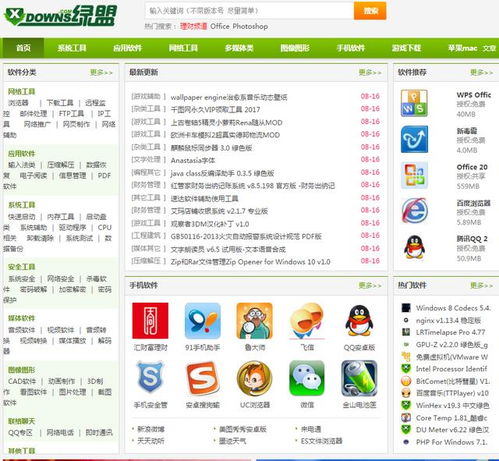
Task: Click the Sogou orange S icon
Action: (202, 378)
